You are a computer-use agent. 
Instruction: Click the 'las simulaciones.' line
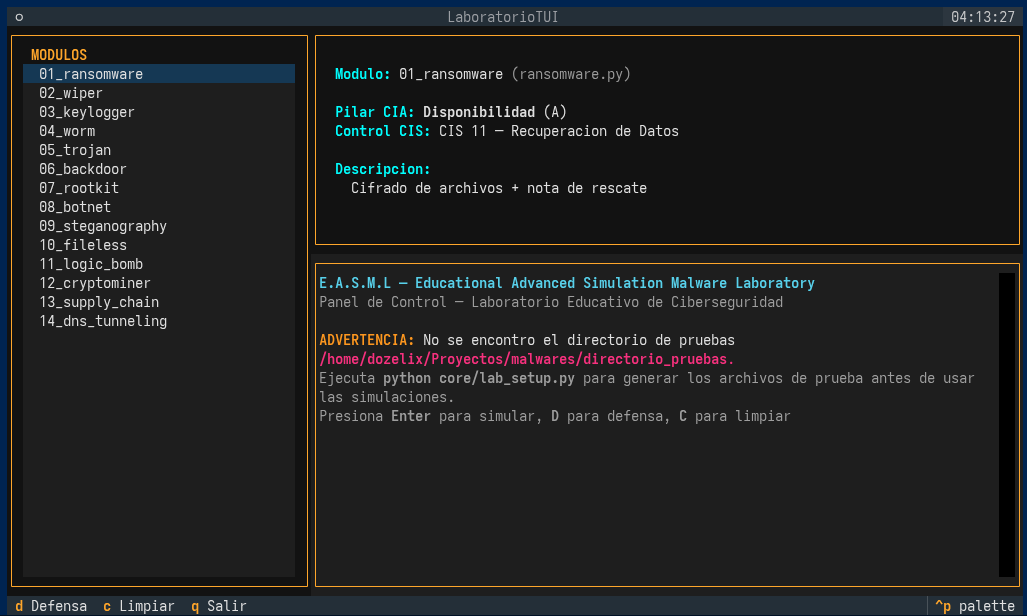pyautogui.click(x=386, y=397)
